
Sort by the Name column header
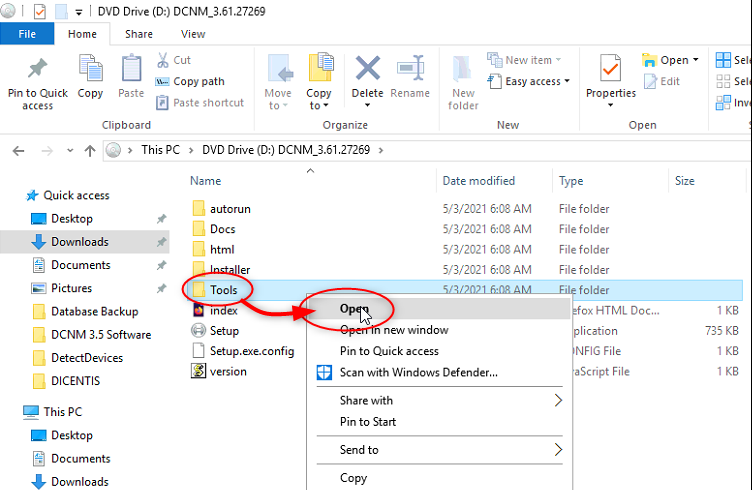tap(206, 181)
